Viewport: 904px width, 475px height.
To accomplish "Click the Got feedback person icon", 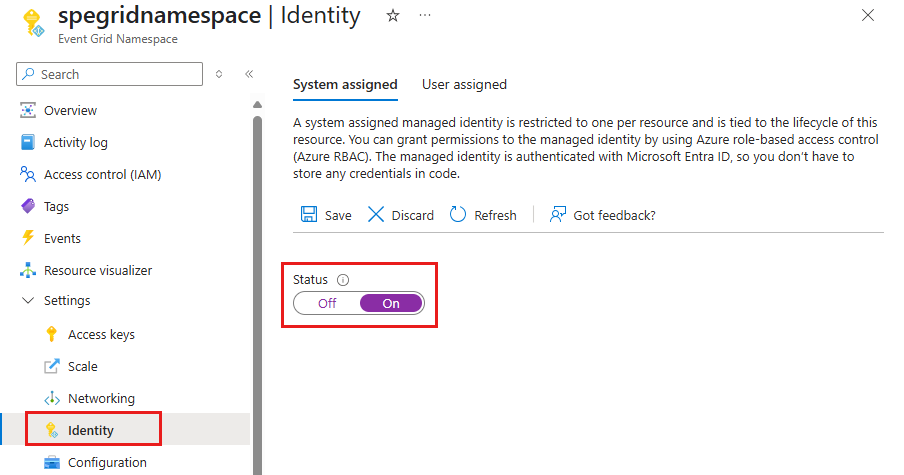I will (558, 215).
